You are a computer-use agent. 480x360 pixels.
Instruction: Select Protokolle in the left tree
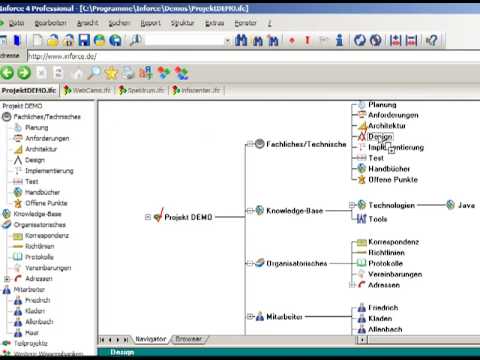click(39, 257)
